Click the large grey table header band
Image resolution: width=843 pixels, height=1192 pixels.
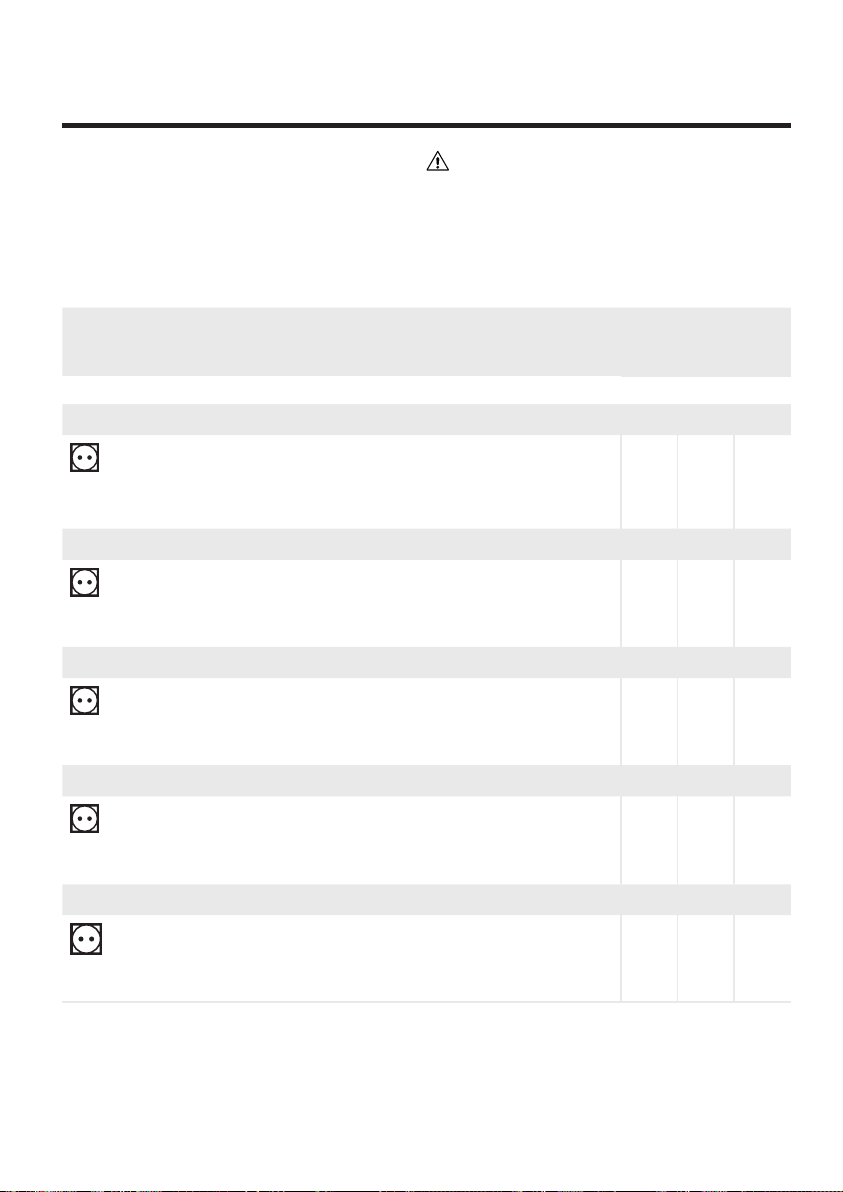click(x=426, y=341)
